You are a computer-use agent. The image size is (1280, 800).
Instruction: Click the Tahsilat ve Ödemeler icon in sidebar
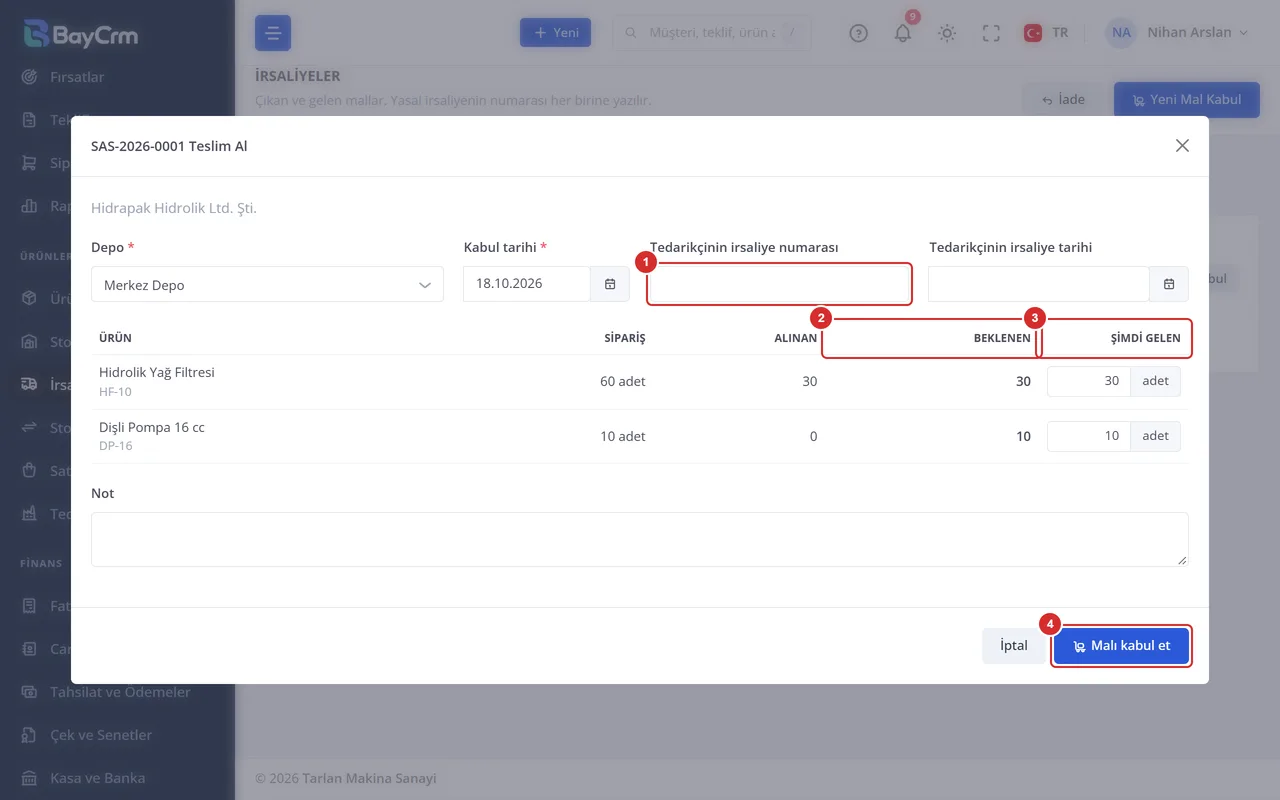pyautogui.click(x=30, y=692)
